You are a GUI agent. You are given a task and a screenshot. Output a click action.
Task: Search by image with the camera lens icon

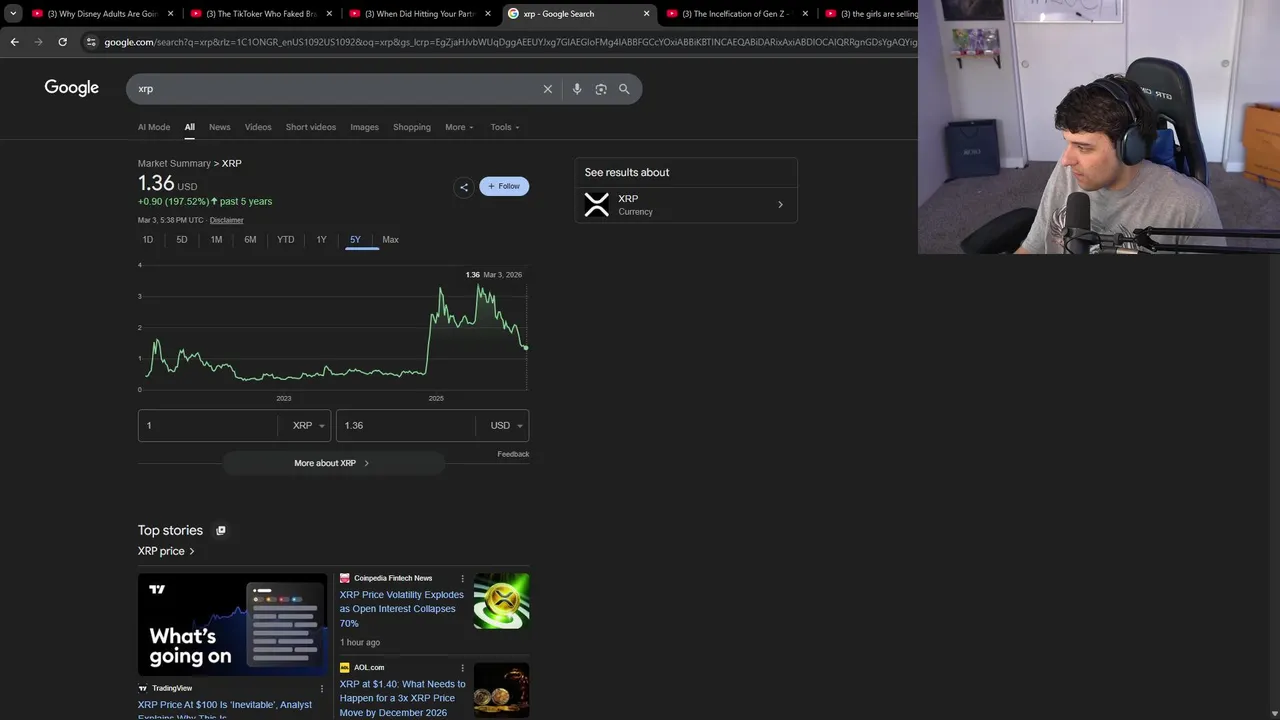[x=601, y=89]
